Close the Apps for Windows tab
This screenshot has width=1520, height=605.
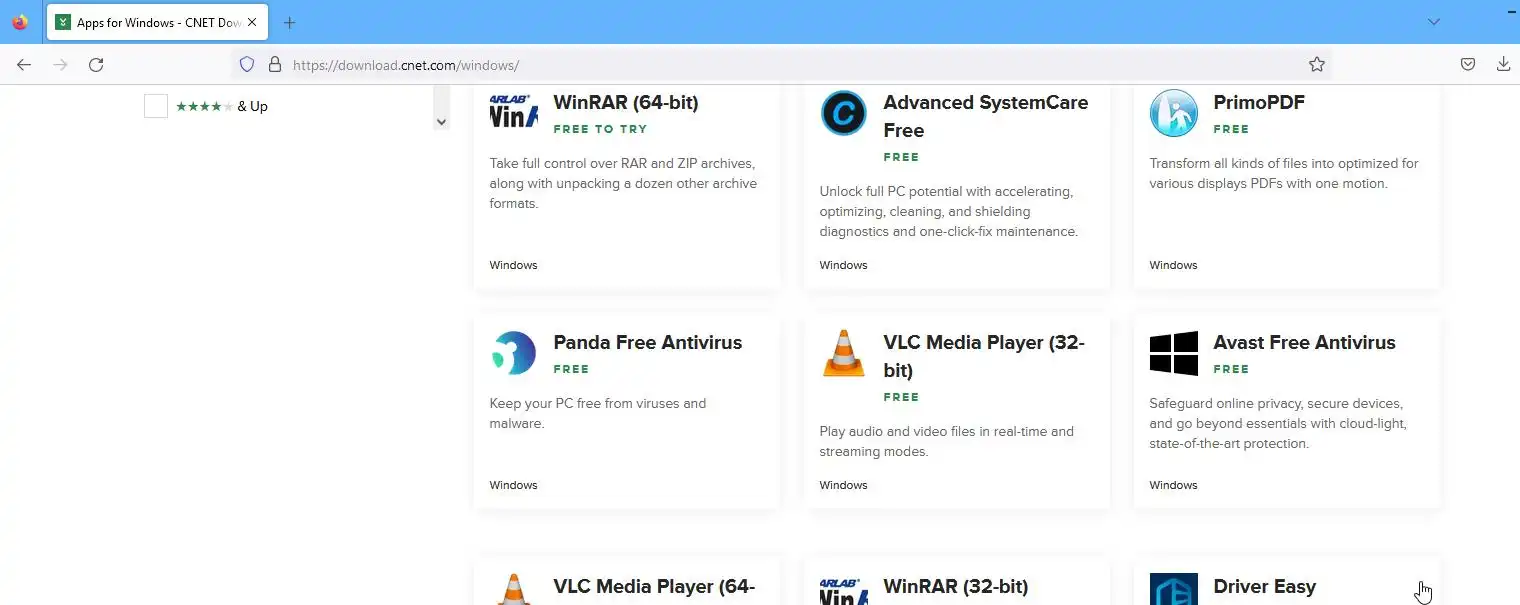point(252,22)
